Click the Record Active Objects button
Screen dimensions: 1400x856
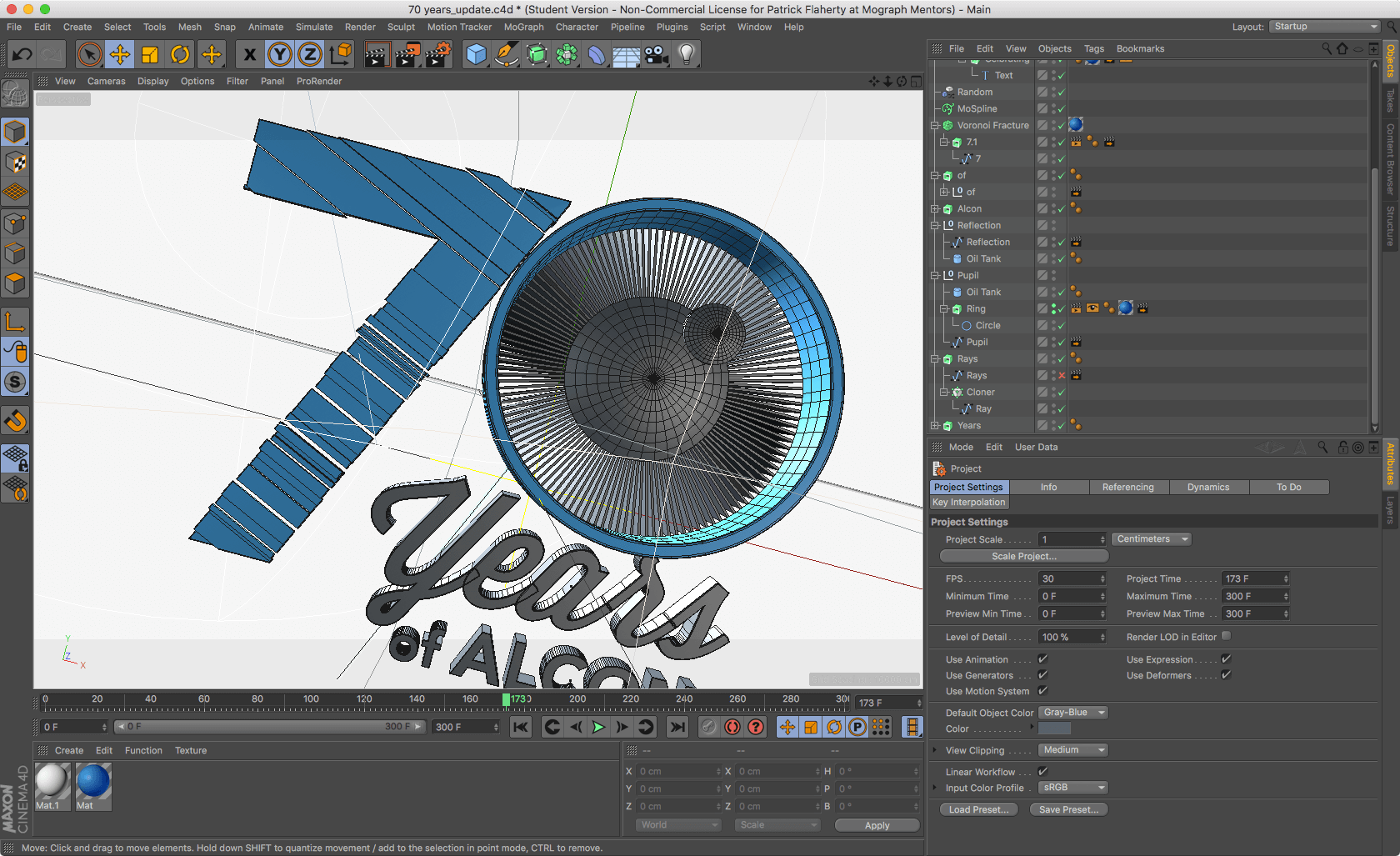click(708, 727)
